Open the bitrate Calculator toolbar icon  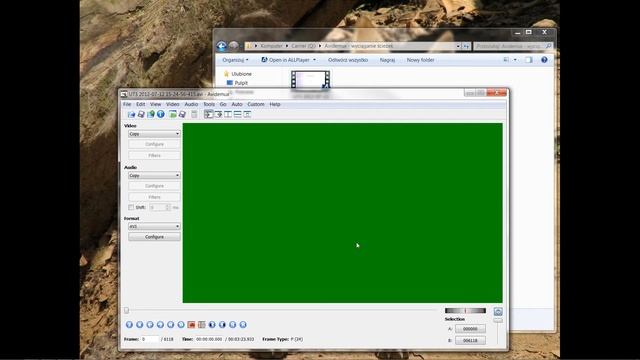pyautogui.click(x=194, y=114)
